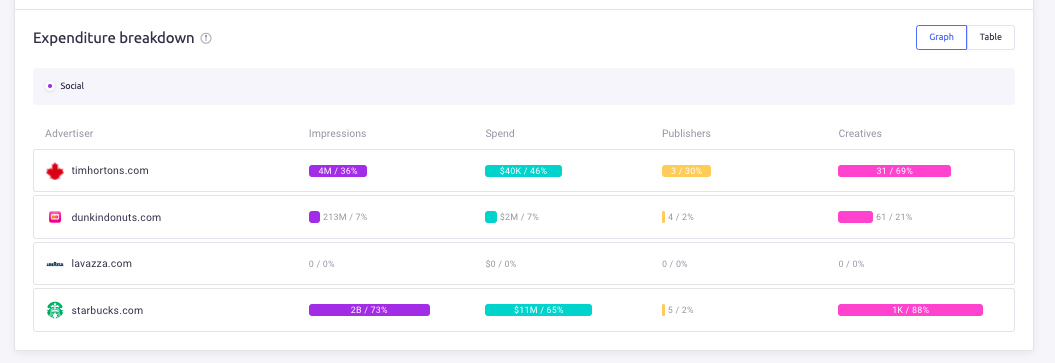The height and width of the screenshot is (363, 1055).
Task: Click the Expenditure breakdown heading
Action: (x=114, y=38)
